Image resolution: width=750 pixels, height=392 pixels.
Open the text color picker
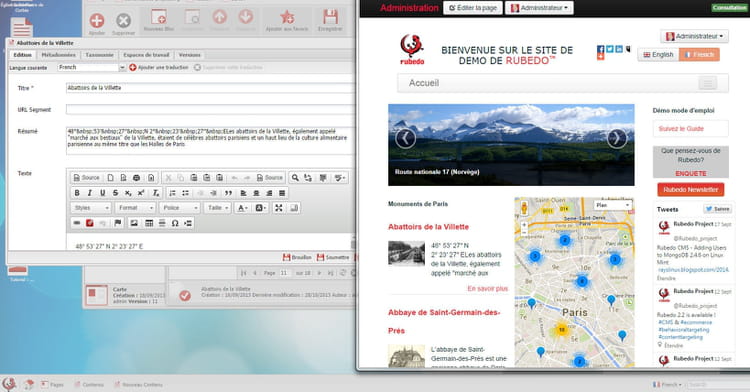pyautogui.click(x=243, y=207)
